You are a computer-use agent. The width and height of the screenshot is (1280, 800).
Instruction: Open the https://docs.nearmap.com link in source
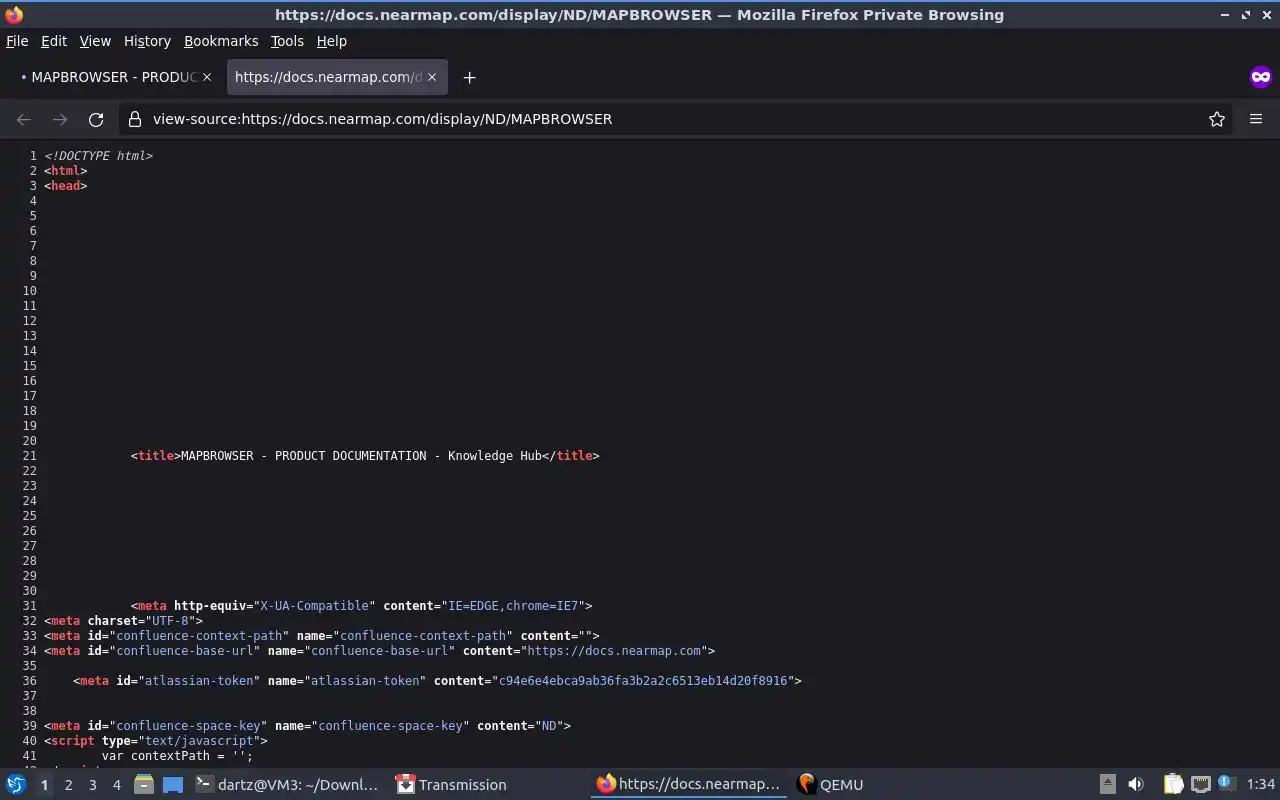[614, 651]
